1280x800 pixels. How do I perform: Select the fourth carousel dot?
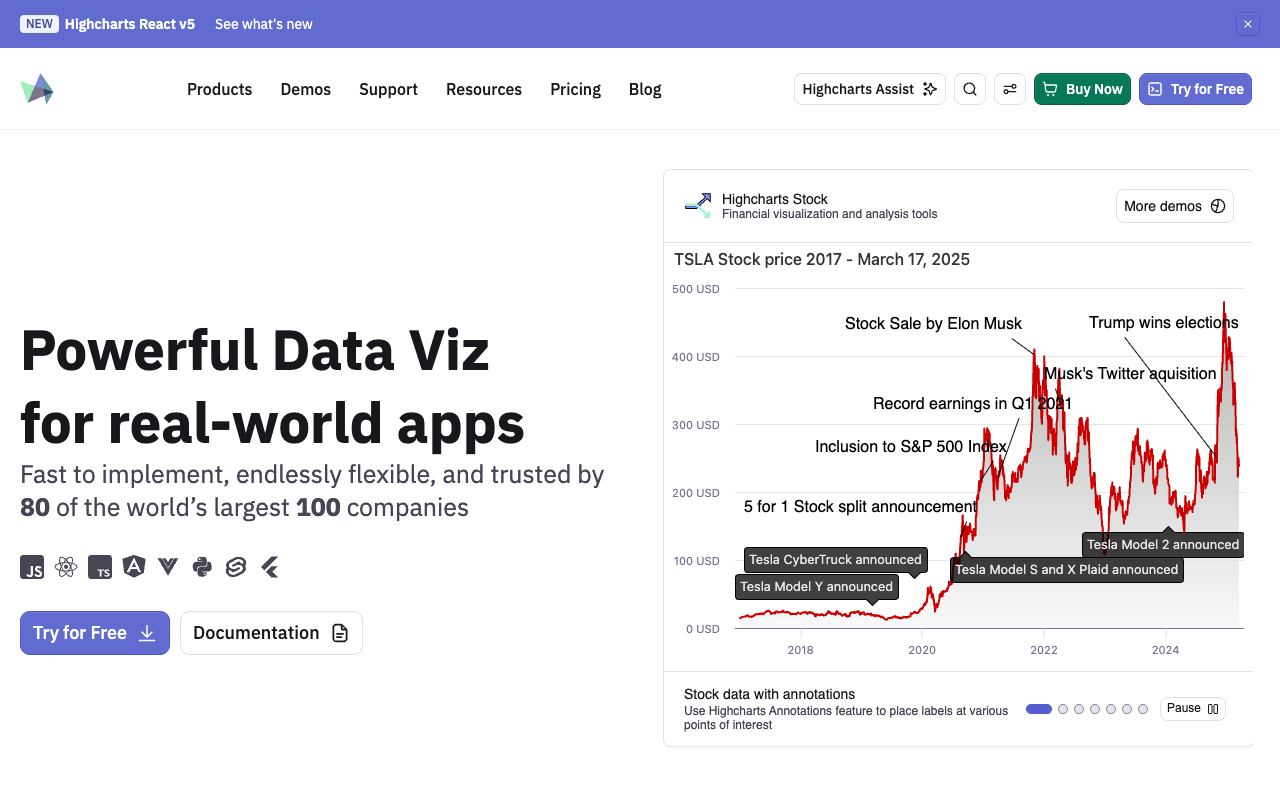click(x=1095, y=709)
